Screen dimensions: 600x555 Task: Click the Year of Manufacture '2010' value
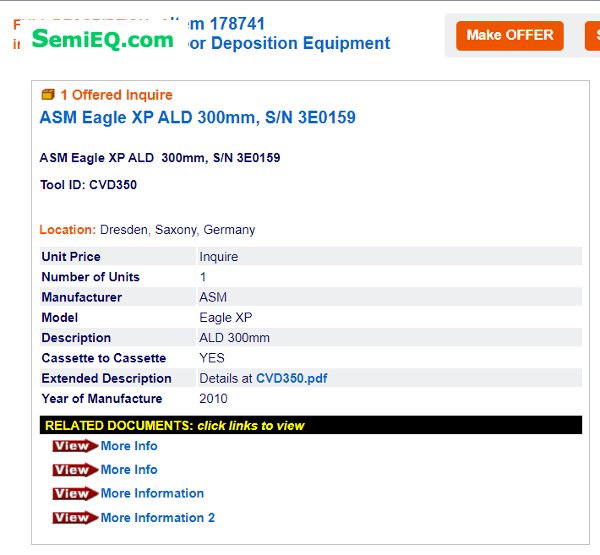[x=213, y=398]
